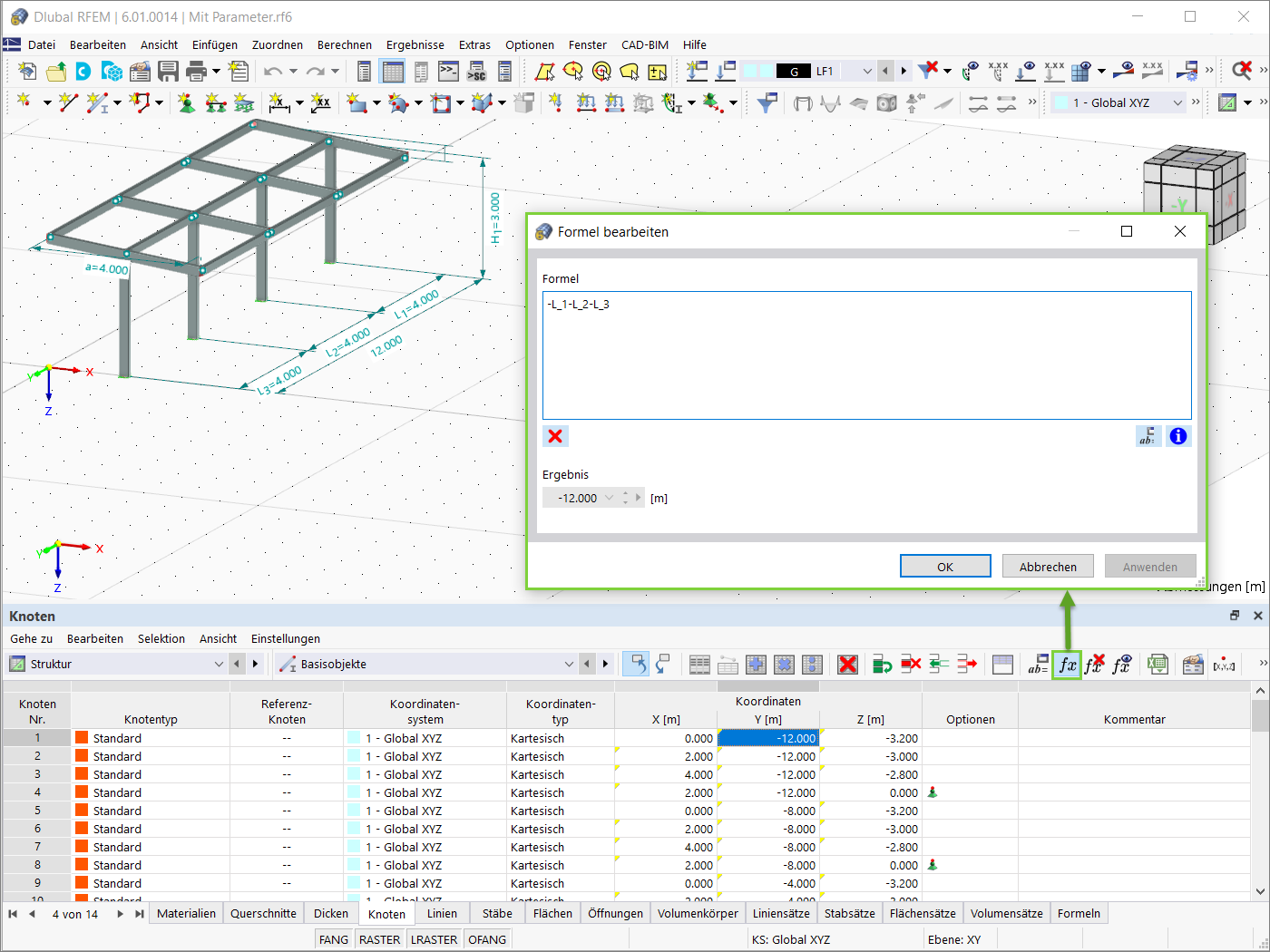Click the New Member tool icon

click(96, 102)
